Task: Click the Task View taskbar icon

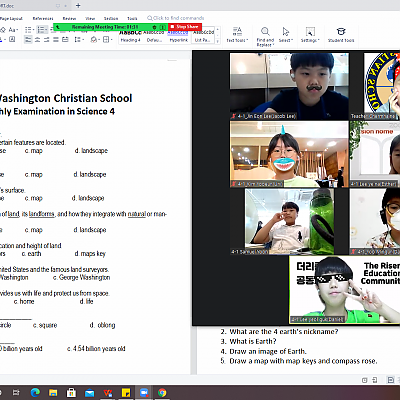Action: (x=16, y=392)
